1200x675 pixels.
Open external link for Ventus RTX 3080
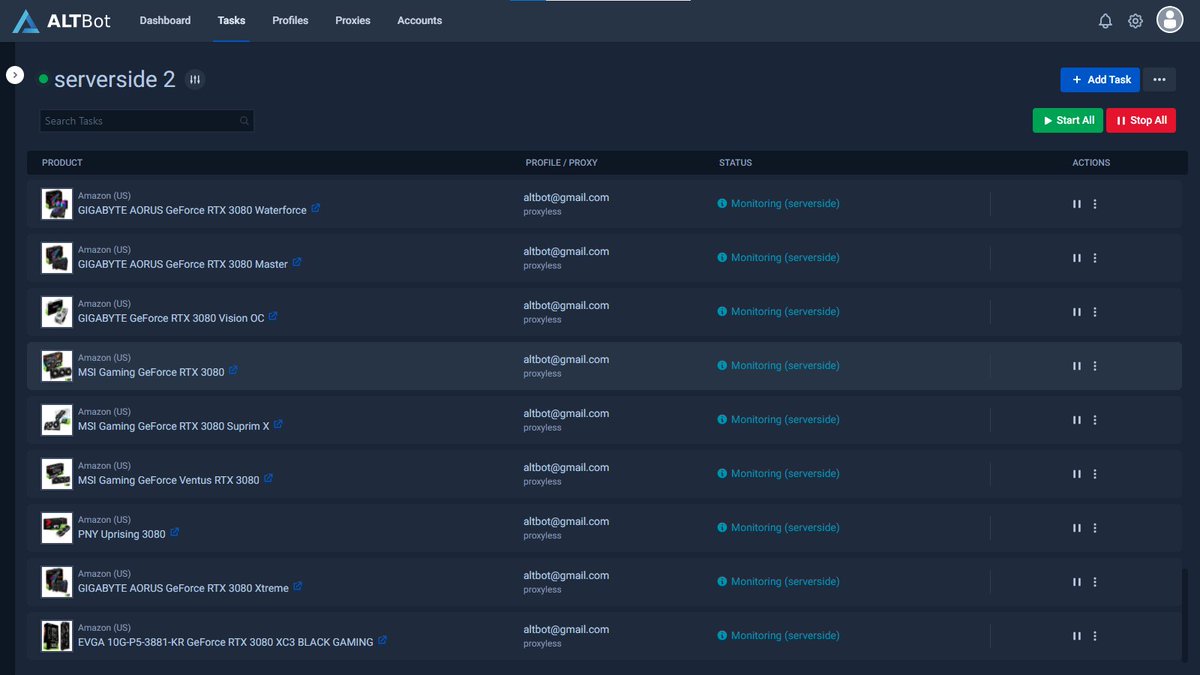(x=268, y=479)
